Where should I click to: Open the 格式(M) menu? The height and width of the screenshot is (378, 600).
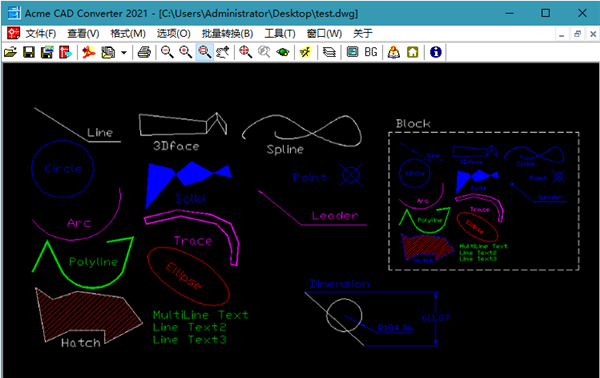coord(128,34)
